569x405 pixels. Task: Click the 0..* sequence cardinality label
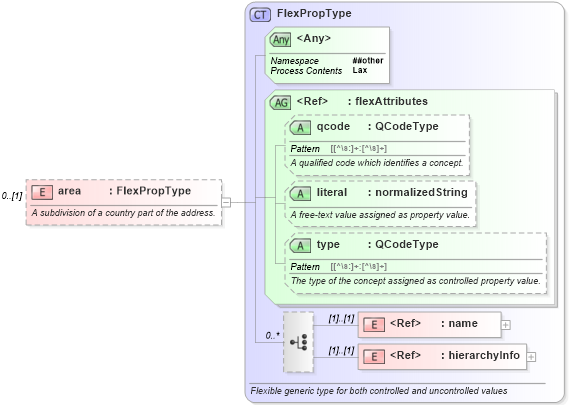pyautogui.click(x=273, y=335)
